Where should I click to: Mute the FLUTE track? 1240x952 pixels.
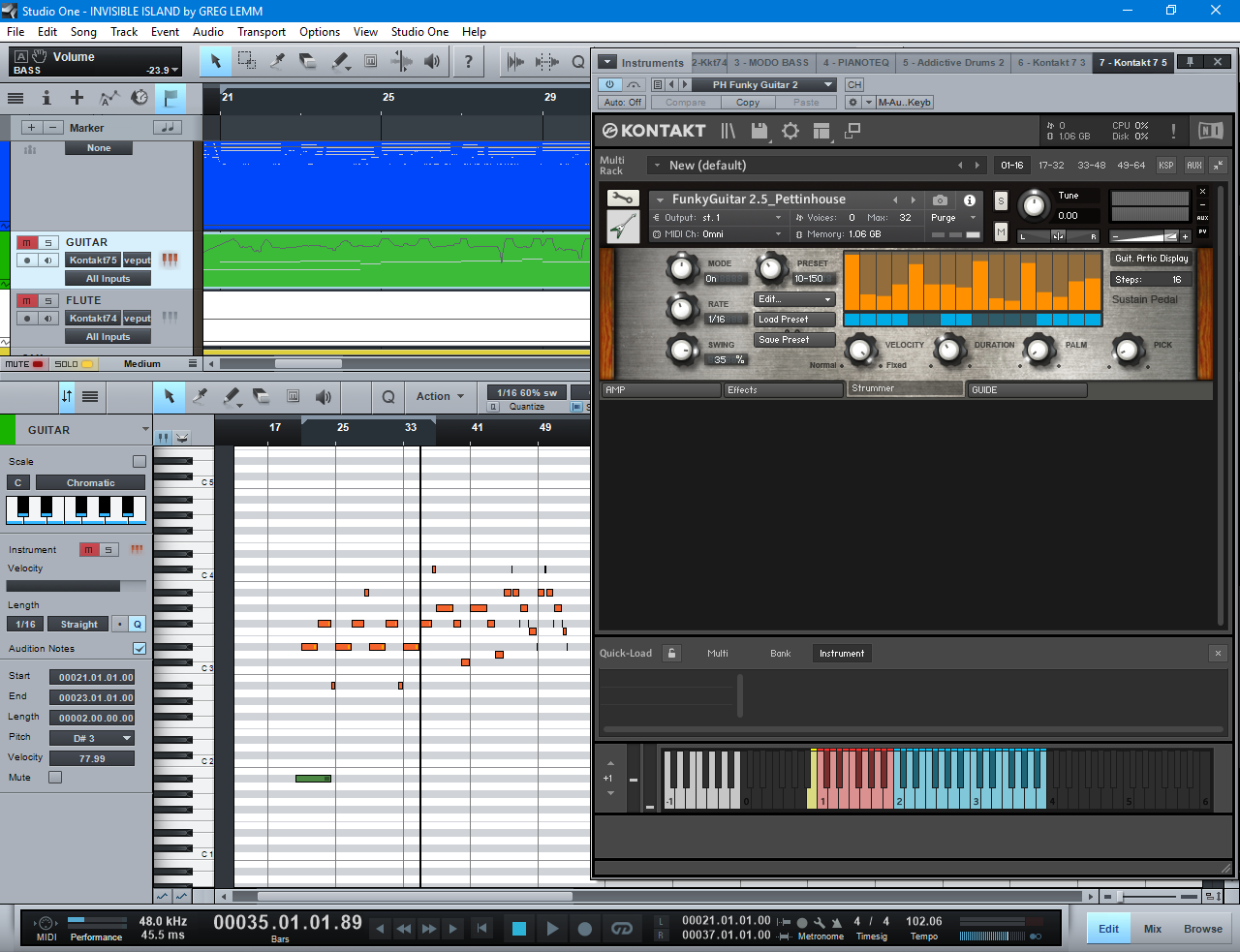(26, 300)
